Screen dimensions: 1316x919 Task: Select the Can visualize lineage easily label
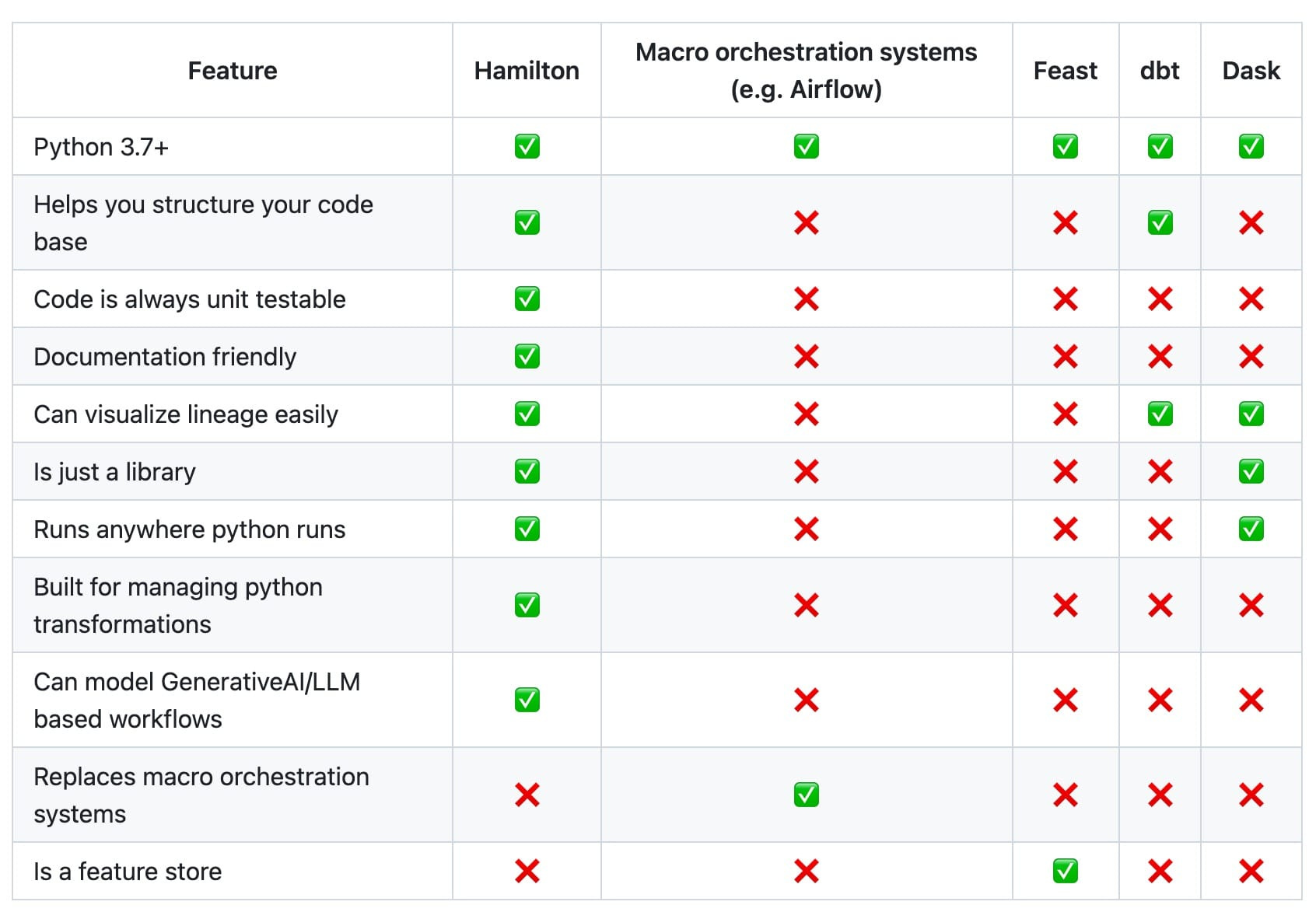click(186, 414)
